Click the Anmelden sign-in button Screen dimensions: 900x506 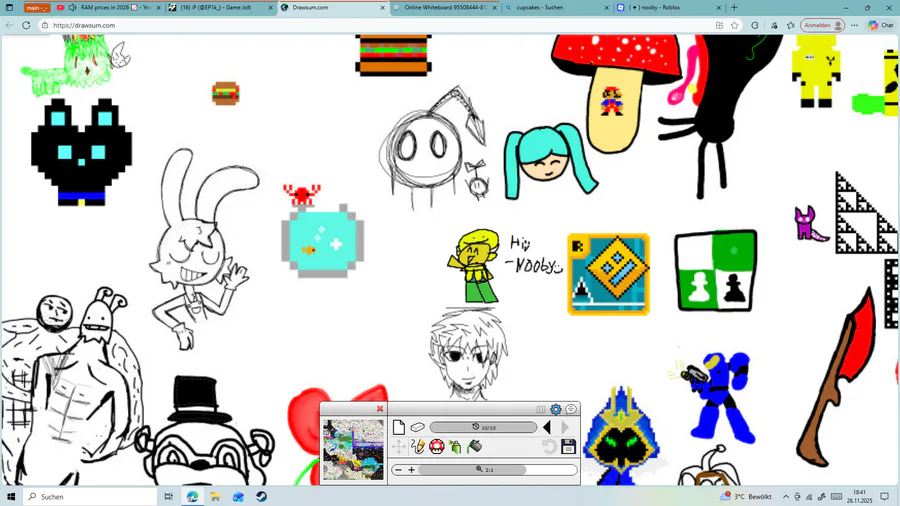(823, 25)
